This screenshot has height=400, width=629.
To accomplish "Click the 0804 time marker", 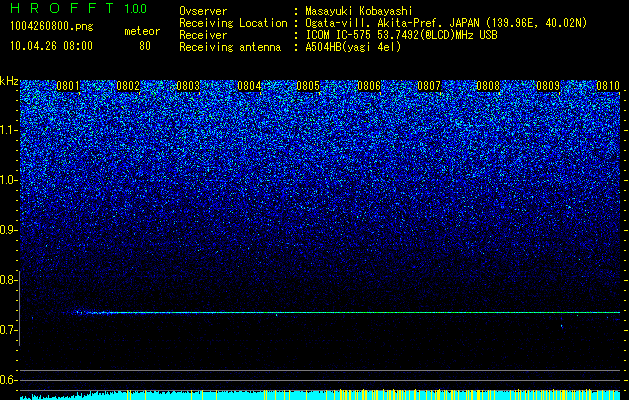I will [249, 86].
